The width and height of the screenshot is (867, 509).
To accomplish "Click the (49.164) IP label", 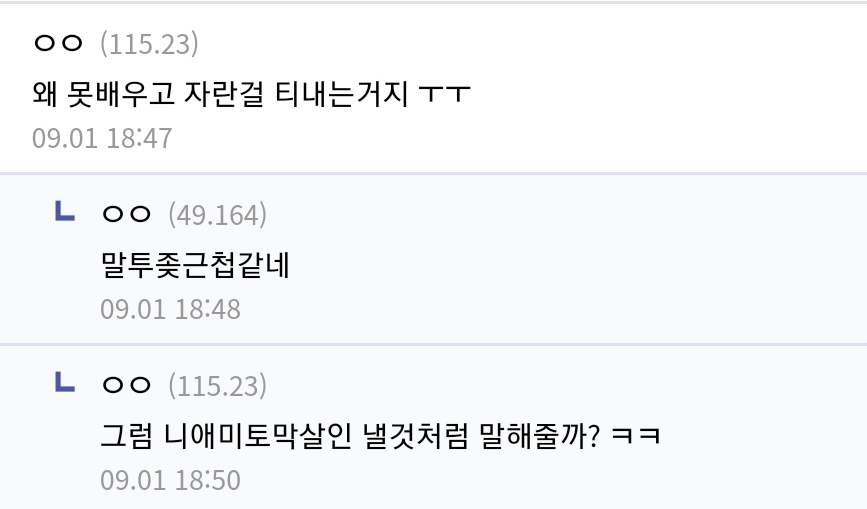I will click(x=217, y=215).
